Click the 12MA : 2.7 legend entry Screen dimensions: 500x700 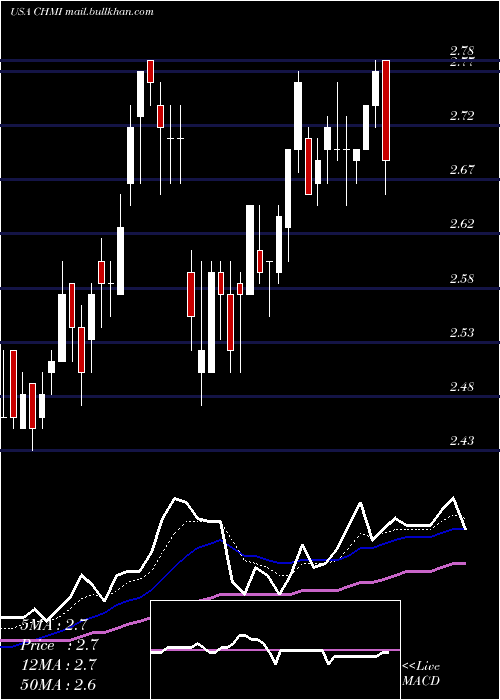(60, 665)
